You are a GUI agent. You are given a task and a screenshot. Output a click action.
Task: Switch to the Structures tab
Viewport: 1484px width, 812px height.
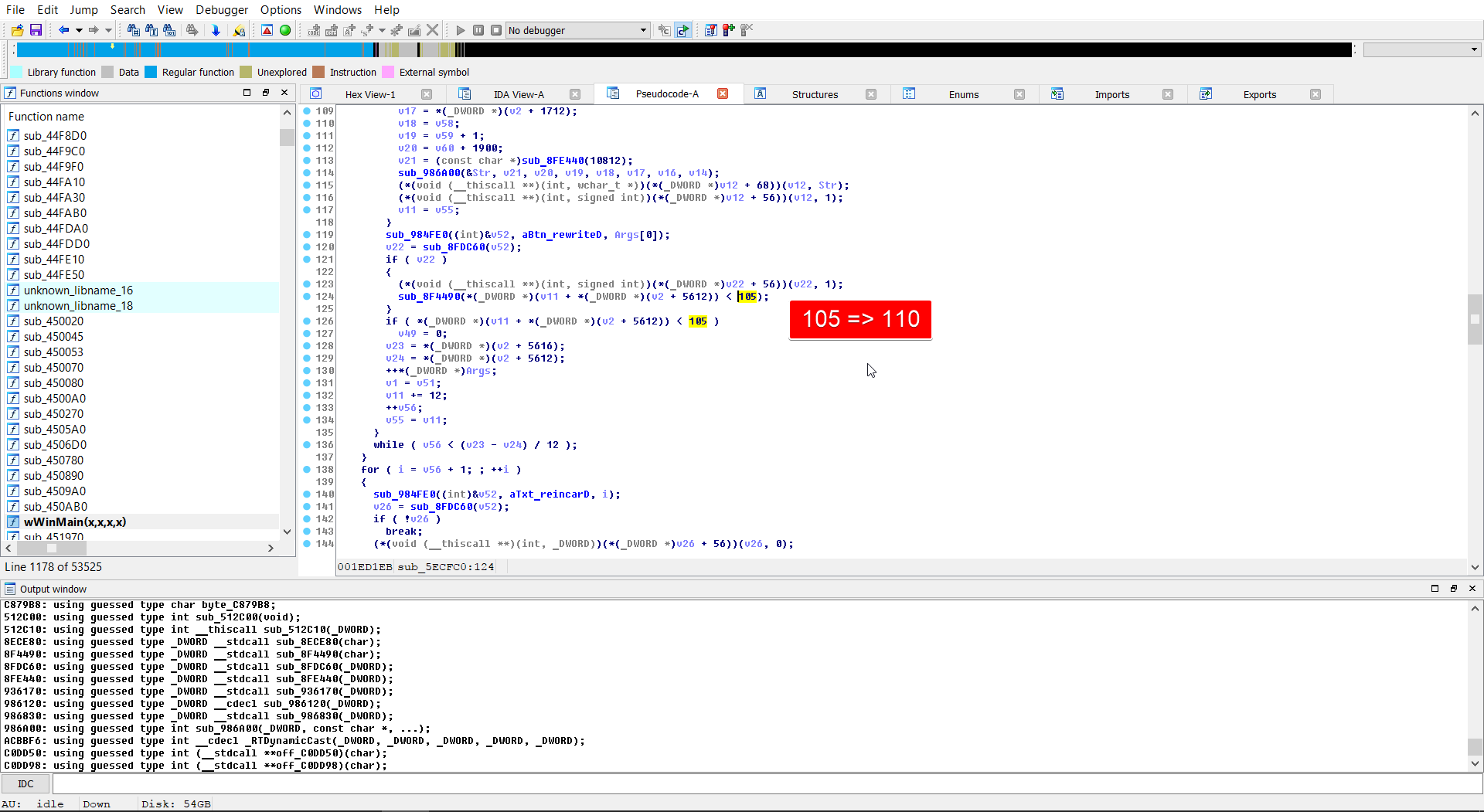(815, 94)
